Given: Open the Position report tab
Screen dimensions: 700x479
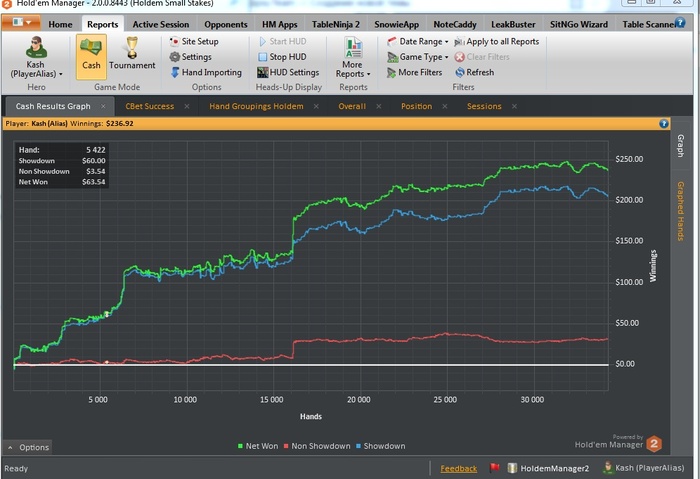Looking at the screenshot, I should (x=416, y=106).
